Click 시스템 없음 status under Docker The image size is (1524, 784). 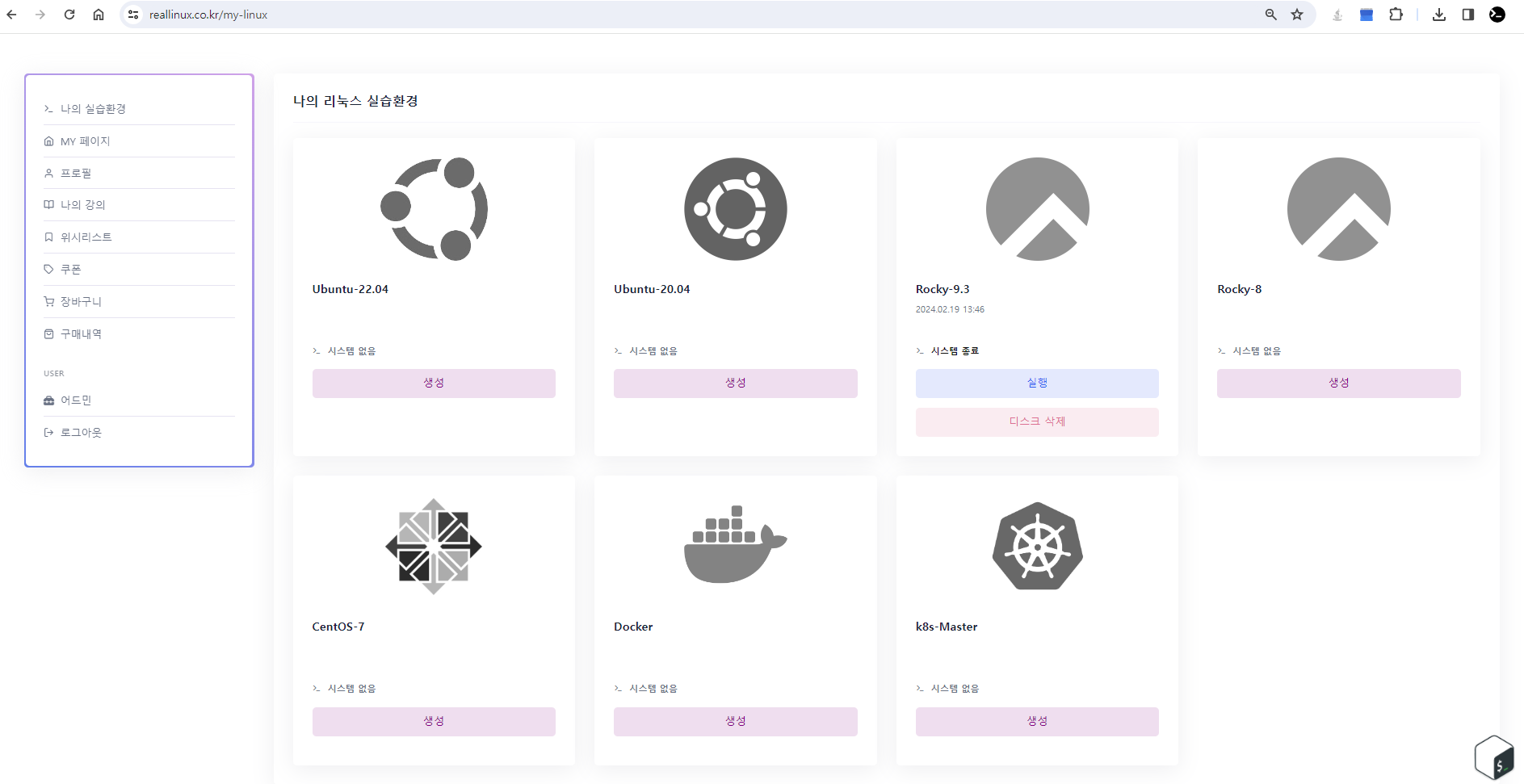point(653,689)
